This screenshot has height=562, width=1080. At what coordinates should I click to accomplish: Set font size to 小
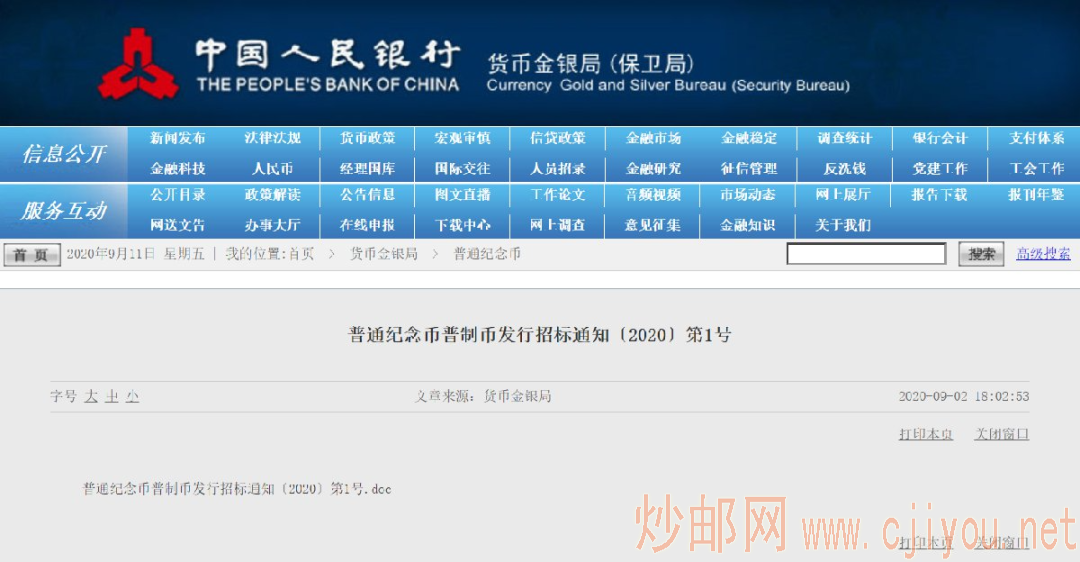(x=133, y=397)
